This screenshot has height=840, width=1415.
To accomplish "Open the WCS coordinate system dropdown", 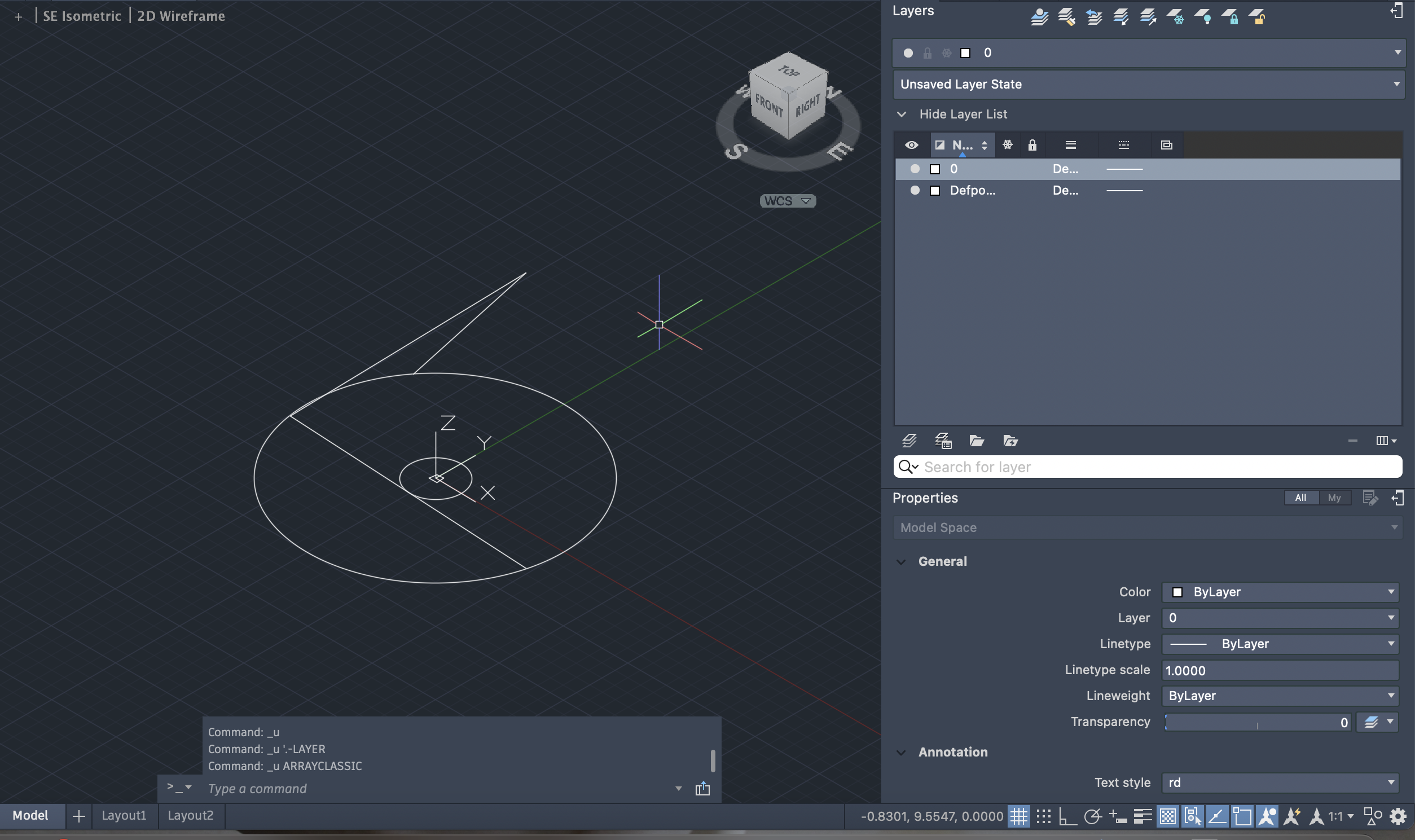I will [x=787, y=201].
